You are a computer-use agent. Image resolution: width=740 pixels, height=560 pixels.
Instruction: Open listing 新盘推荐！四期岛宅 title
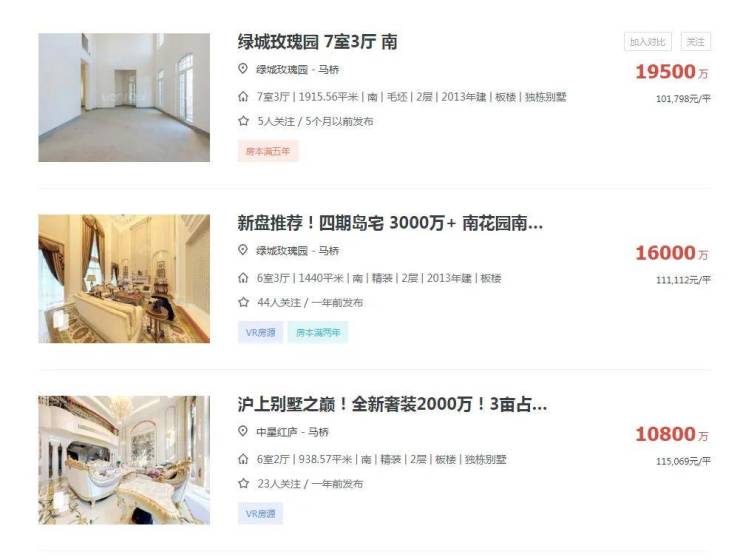[x=390, y=223]
